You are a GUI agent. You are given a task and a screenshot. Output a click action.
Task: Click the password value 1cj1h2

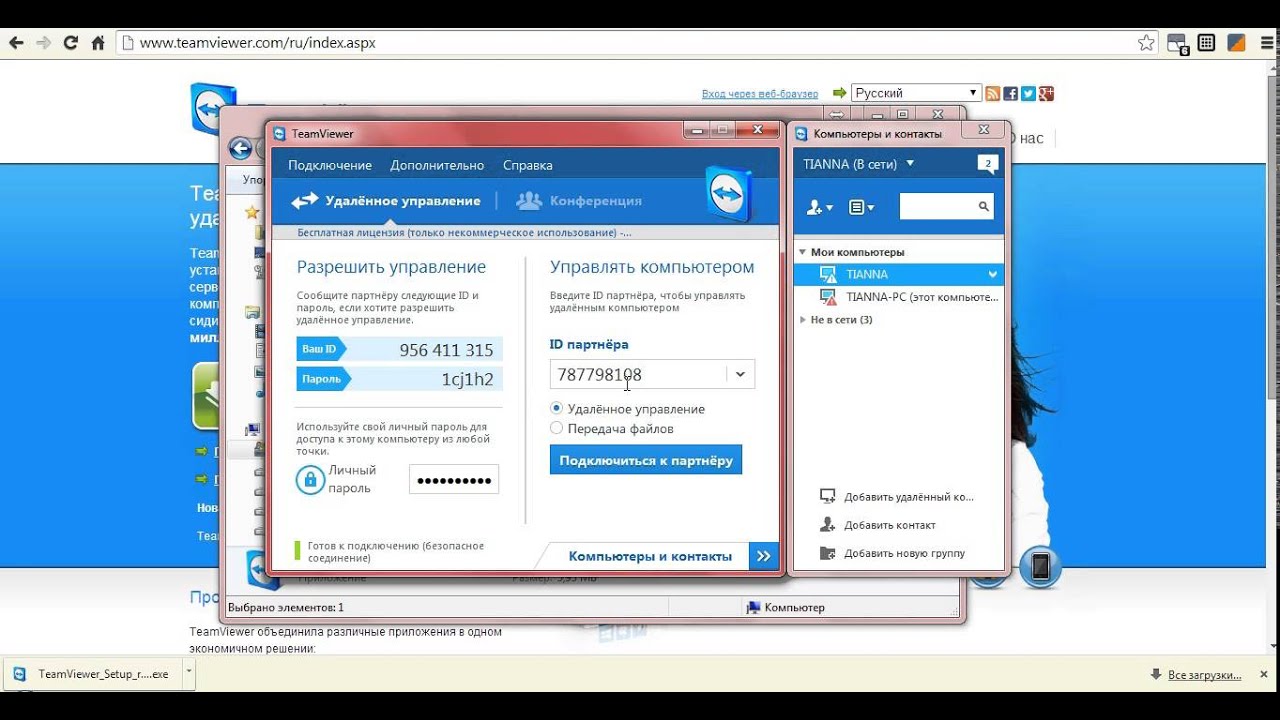[x=467, y=379]
